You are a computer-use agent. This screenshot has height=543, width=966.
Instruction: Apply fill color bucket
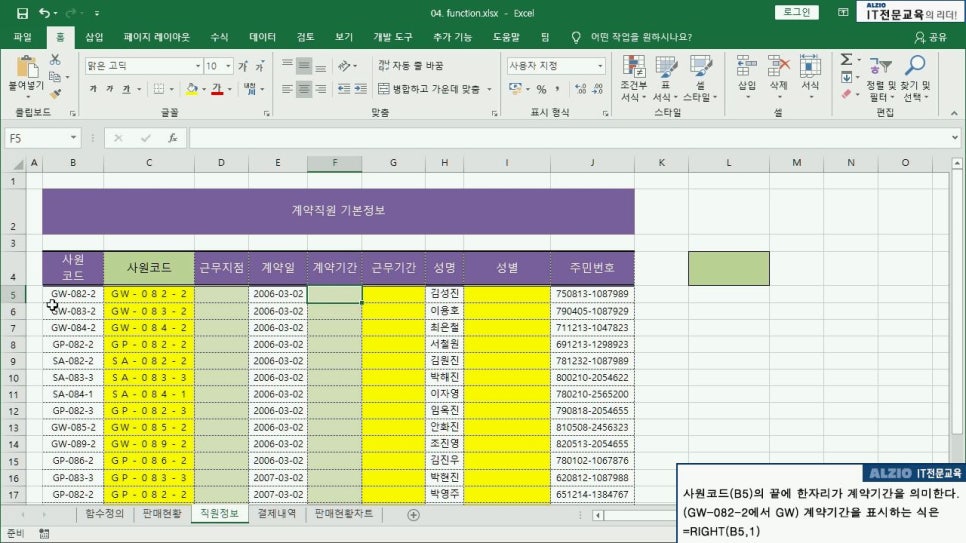(192, 89)
